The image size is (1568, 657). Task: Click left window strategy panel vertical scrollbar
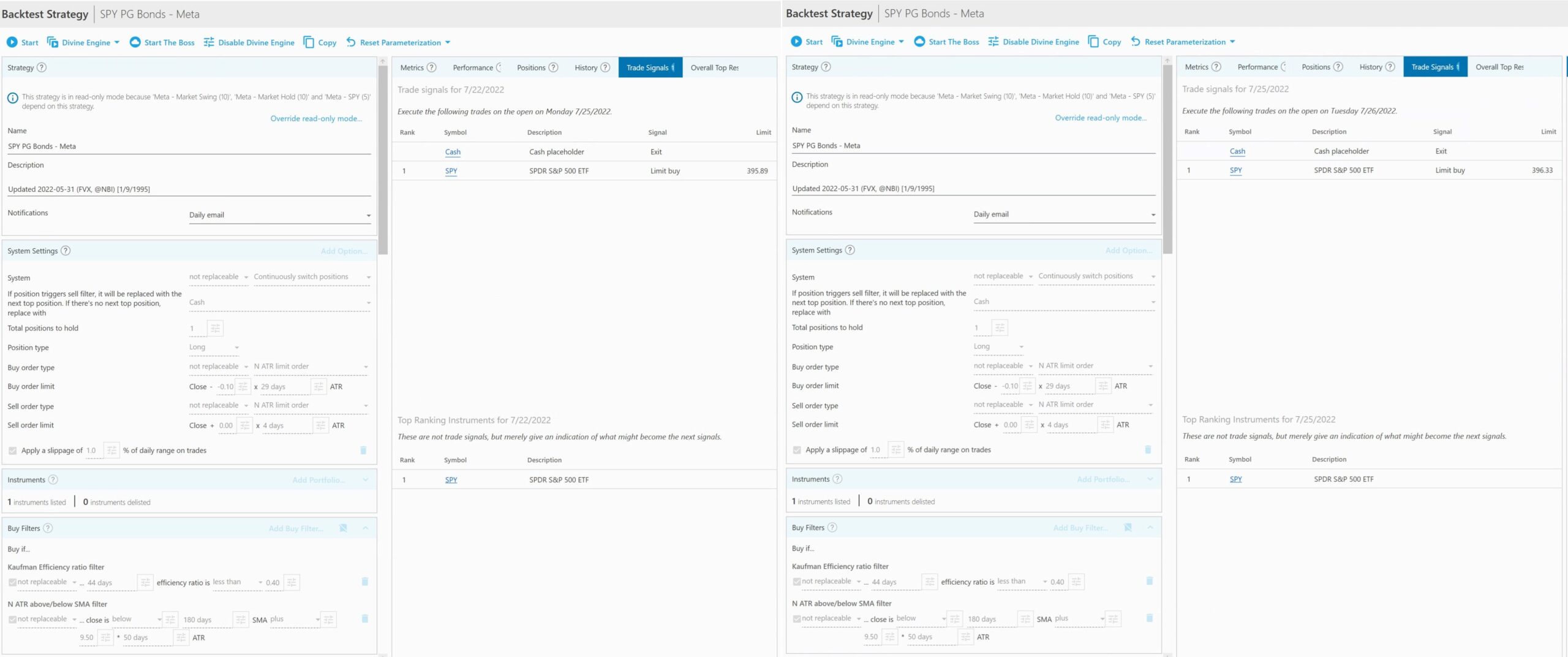pos(383,159)
